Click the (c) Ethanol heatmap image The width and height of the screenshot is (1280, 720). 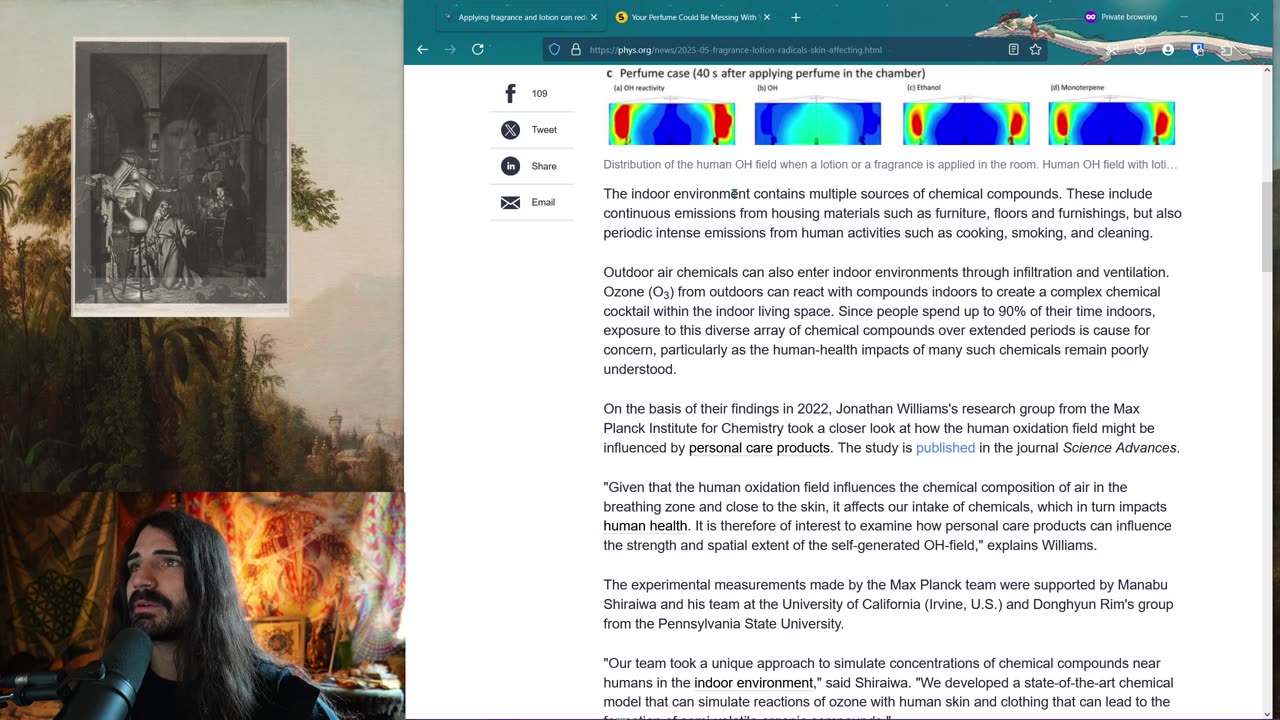(x=966, y=123)
